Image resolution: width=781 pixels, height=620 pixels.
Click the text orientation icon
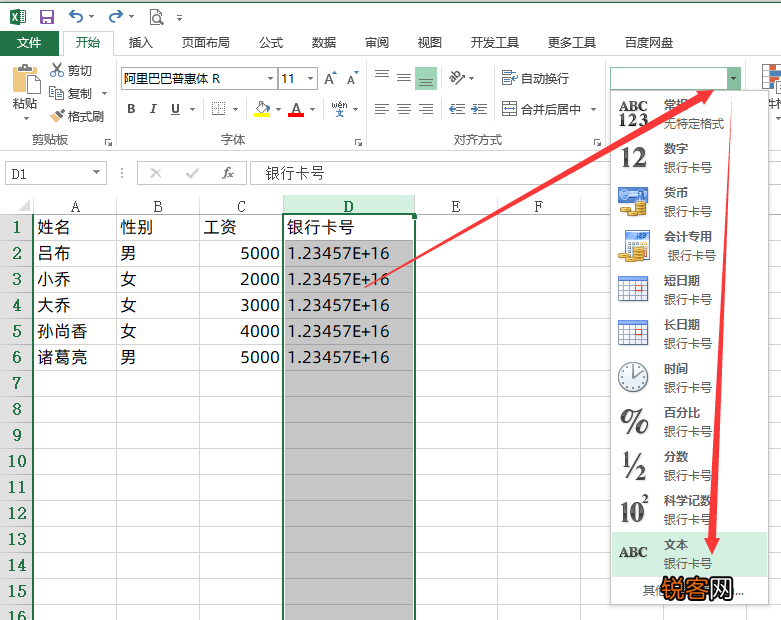(457, 78)
